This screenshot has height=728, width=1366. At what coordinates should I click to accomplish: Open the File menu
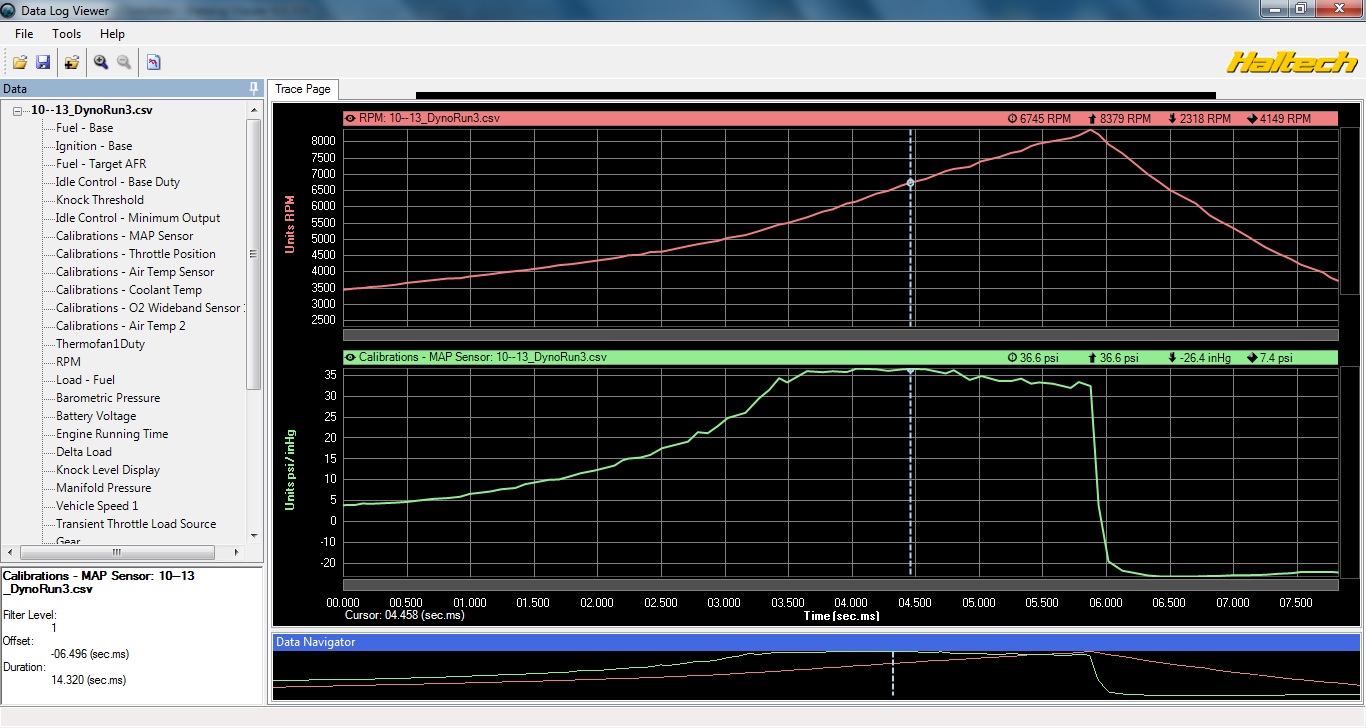click(x=24, y=34)
